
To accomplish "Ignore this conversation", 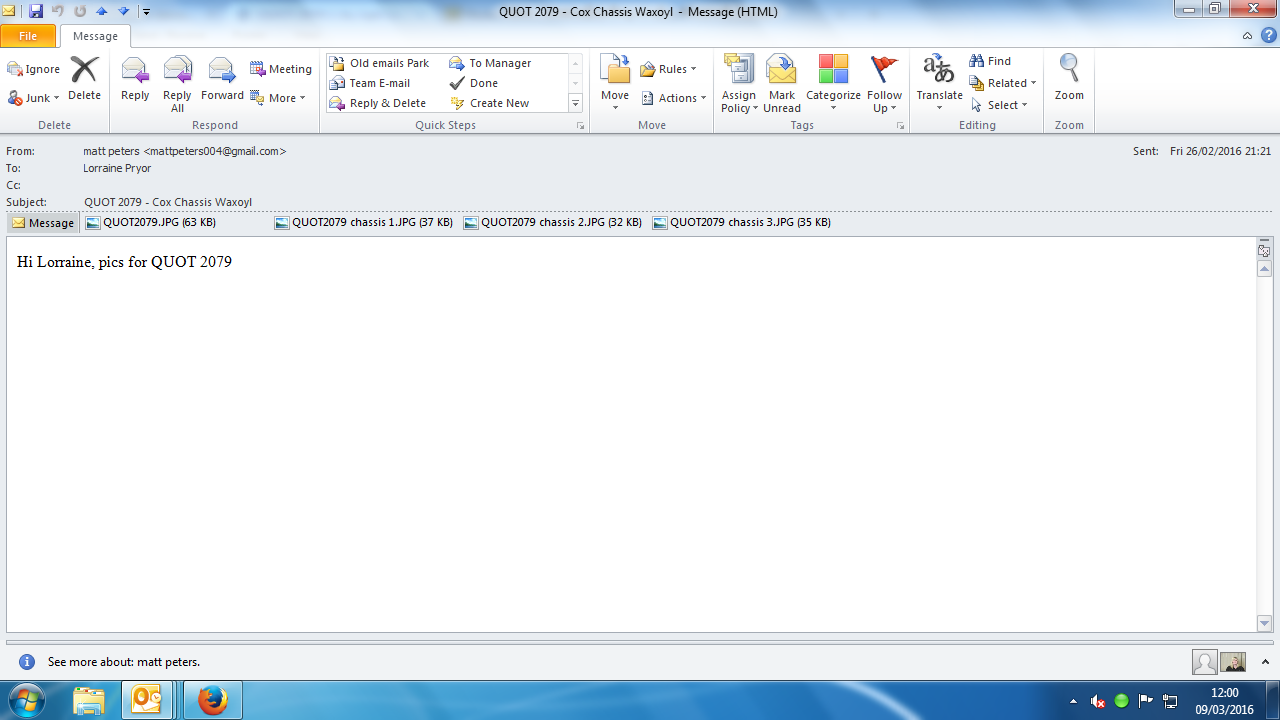I will [34, 69].
